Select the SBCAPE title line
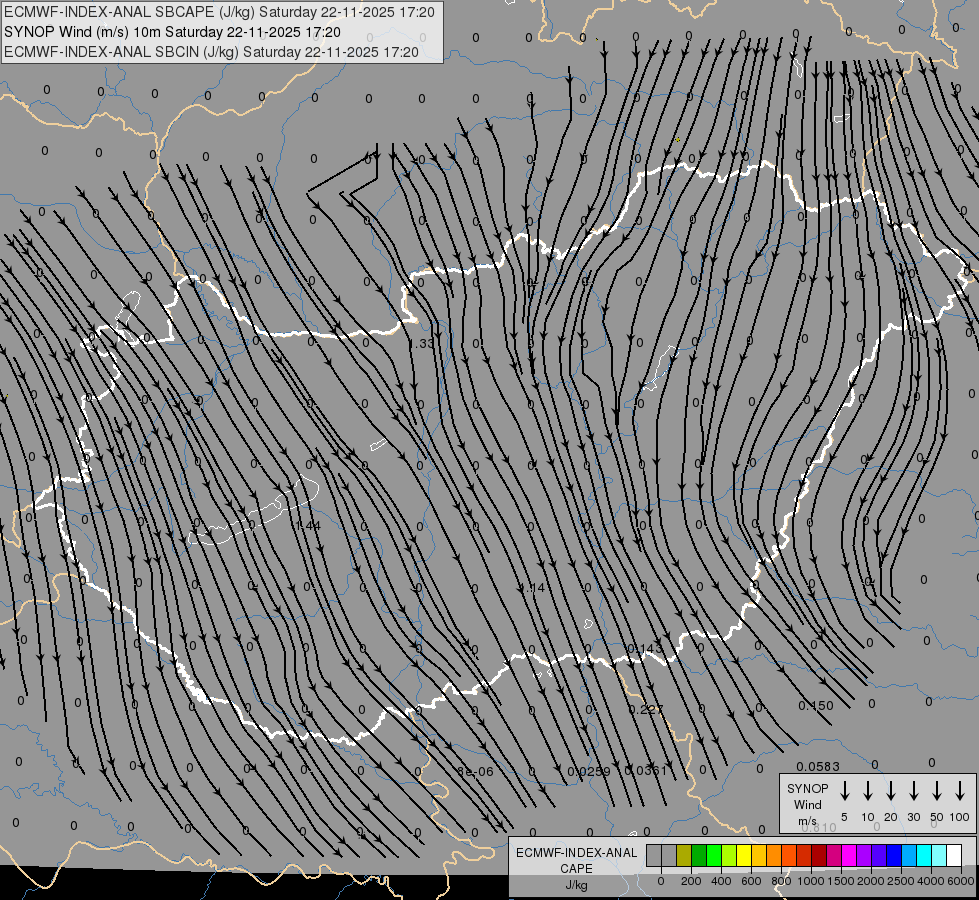Screen dimensions: 979x900 click(x=219, y=12)
